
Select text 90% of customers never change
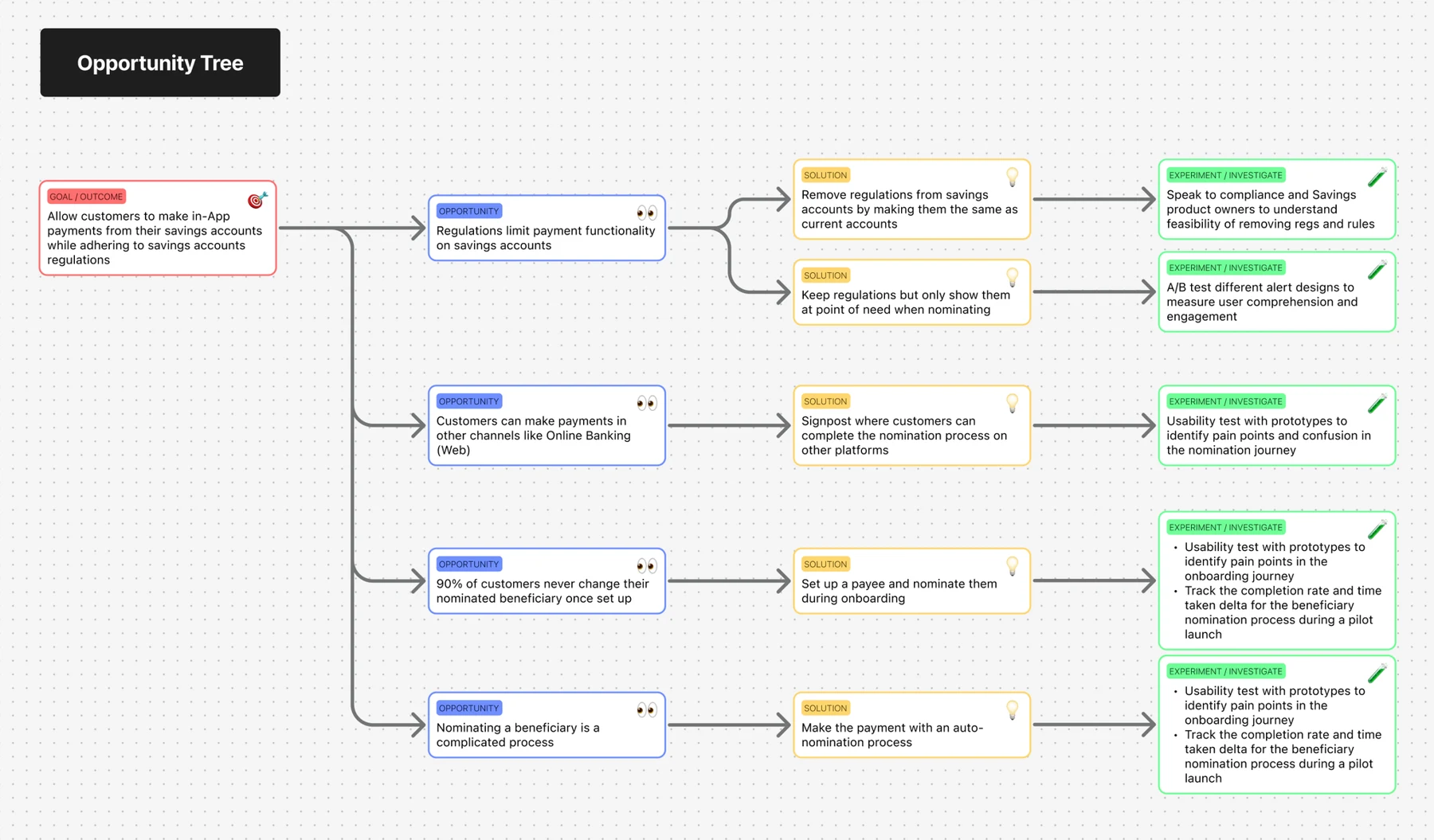tap(543, 591)
